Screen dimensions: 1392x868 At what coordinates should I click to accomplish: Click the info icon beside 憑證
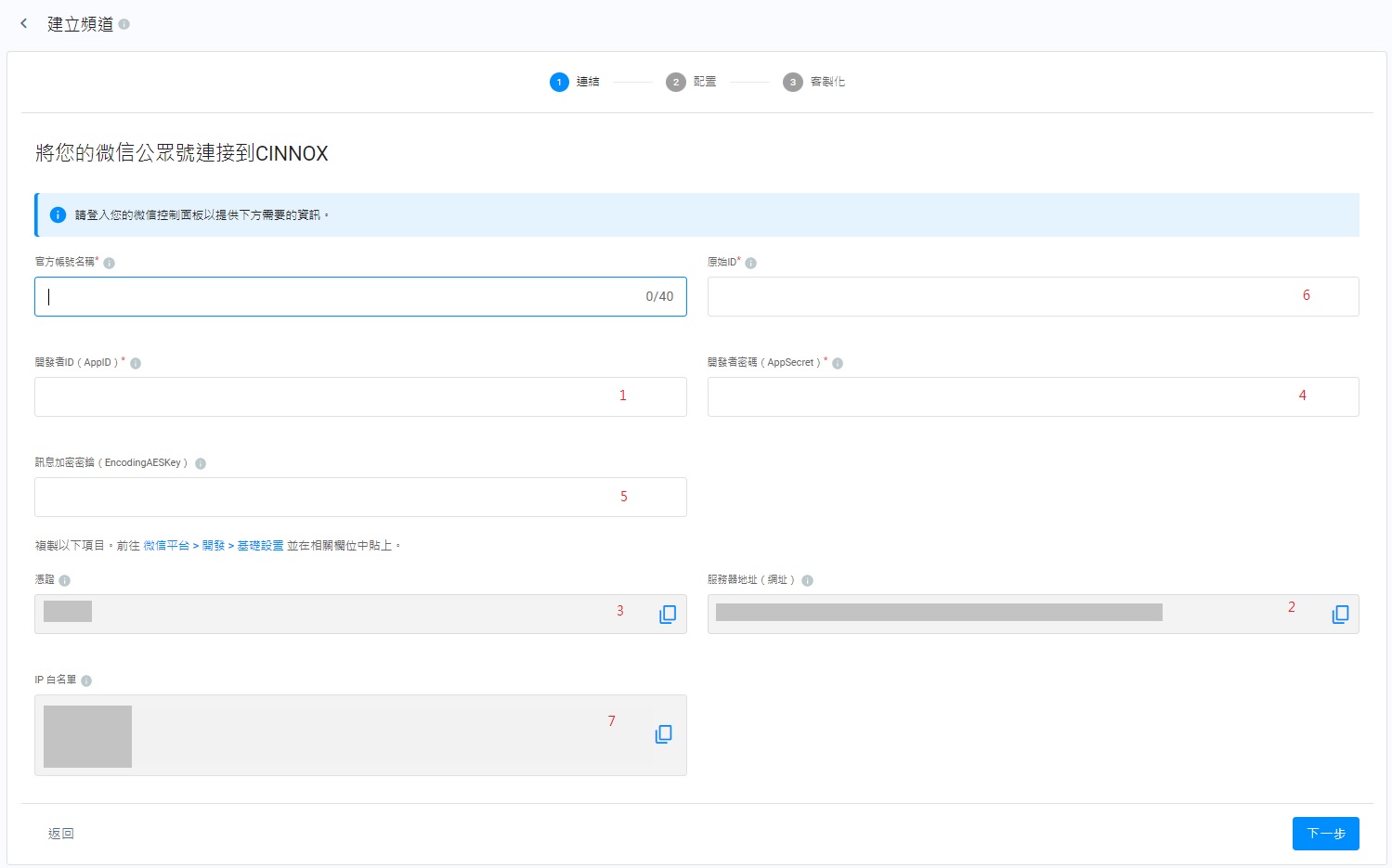point(65,580)
